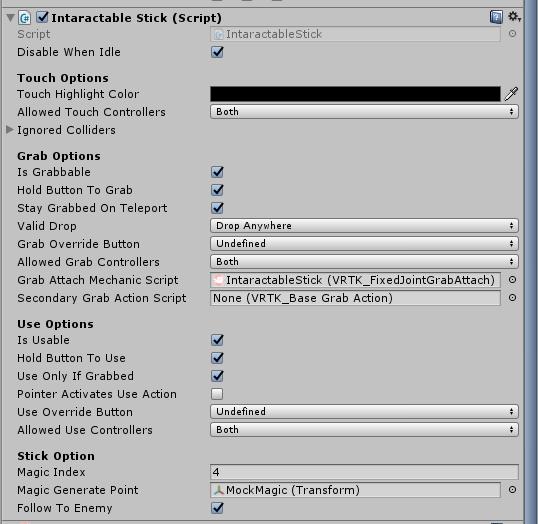Toggle Use Only If Grabbed checkbox

[x=217, y=376]
